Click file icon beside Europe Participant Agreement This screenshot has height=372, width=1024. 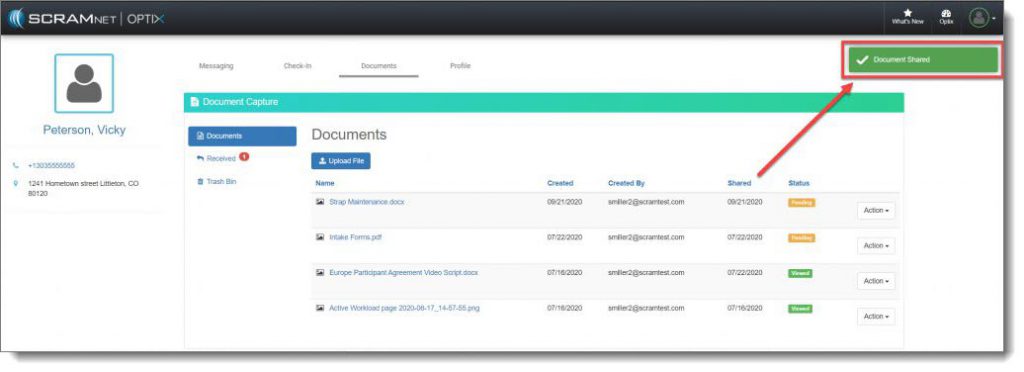tap(320, 273)
